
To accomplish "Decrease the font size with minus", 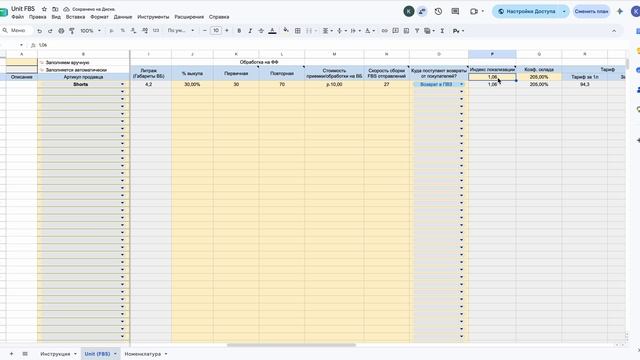I will pos(205,31).
